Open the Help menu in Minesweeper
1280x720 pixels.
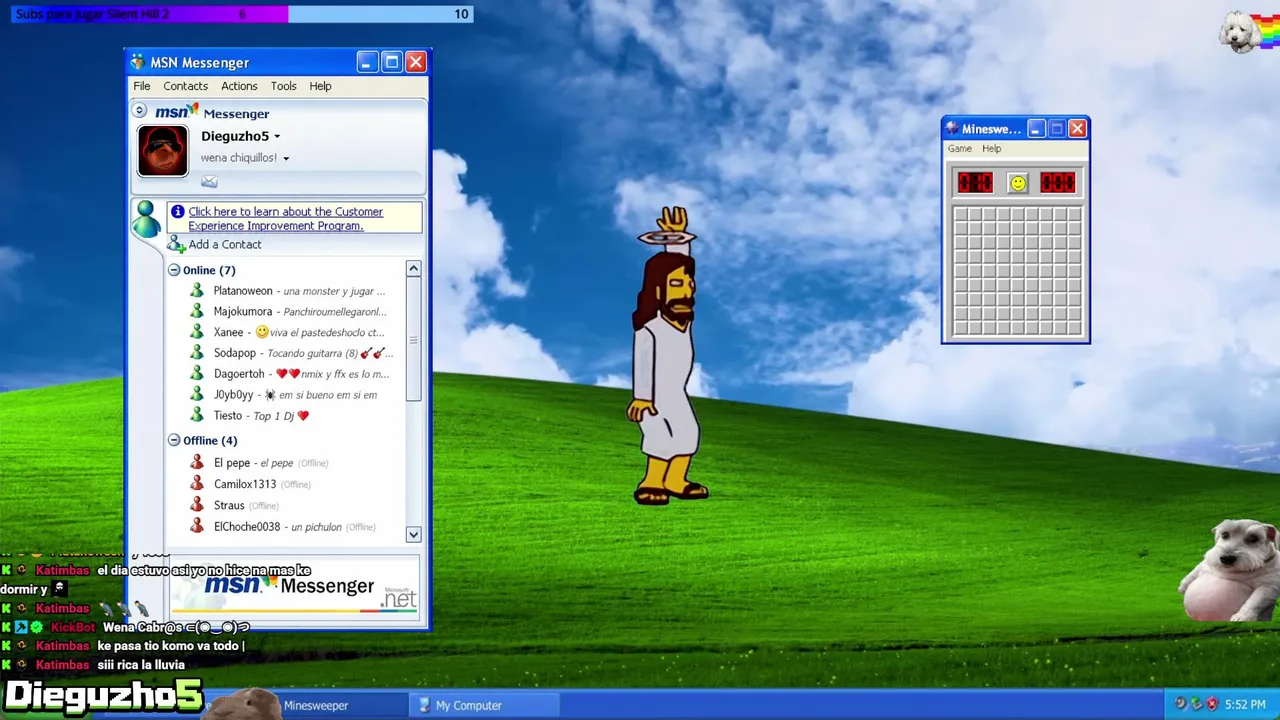pos(991,149)
